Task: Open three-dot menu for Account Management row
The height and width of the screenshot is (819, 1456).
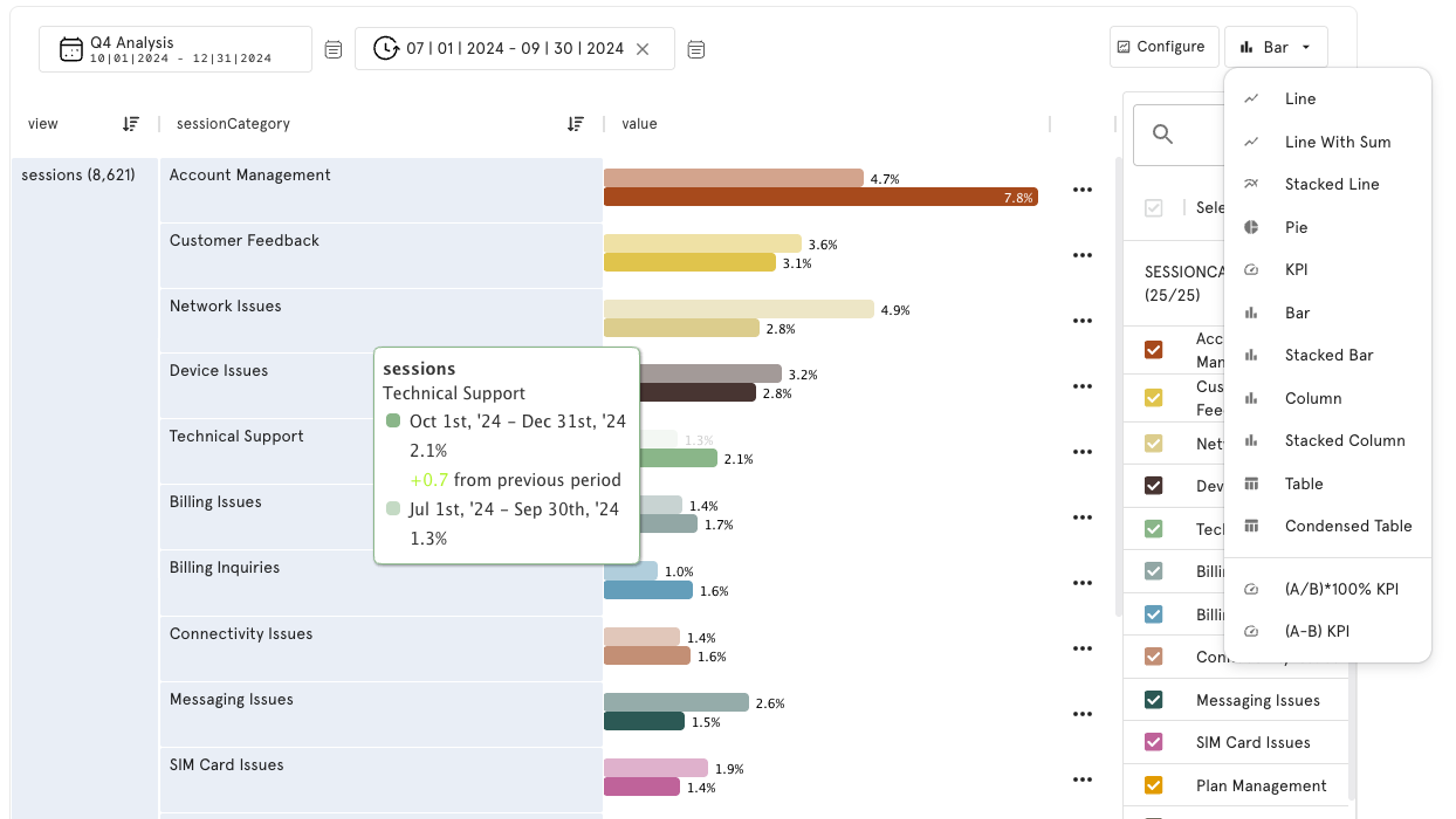Action: [x=1082, y=190]
